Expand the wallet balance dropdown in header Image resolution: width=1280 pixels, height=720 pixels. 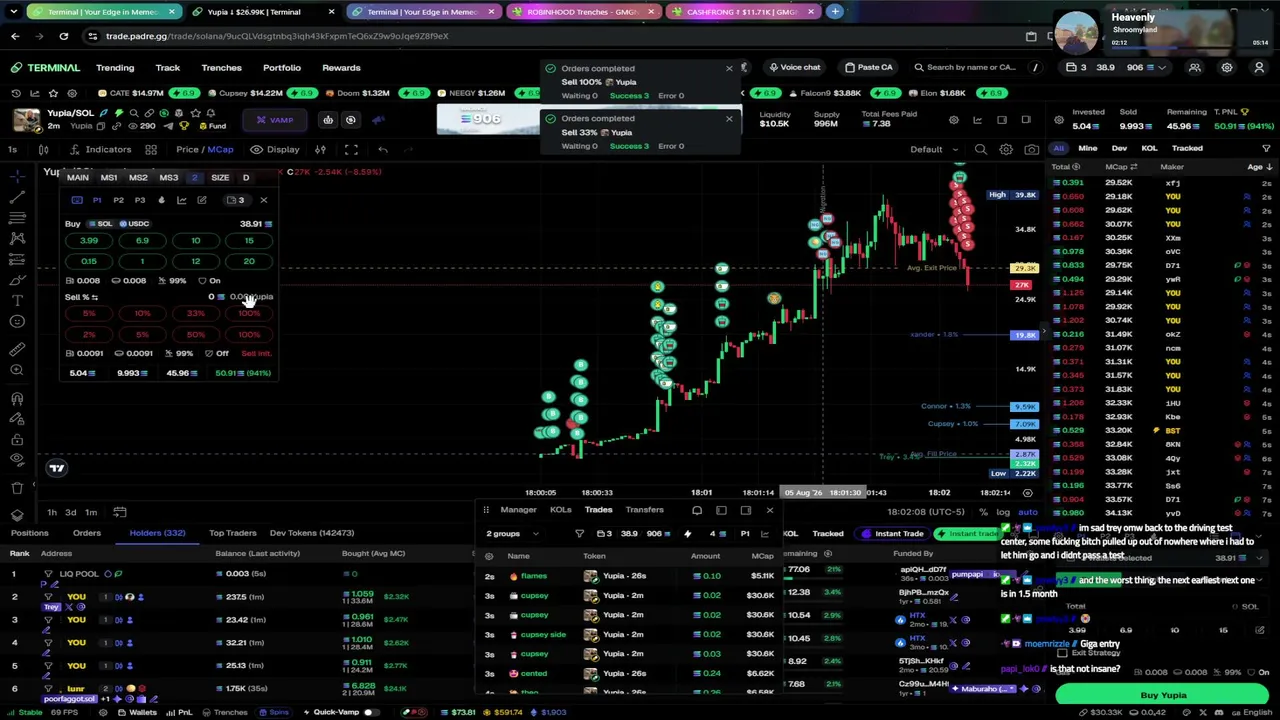tap(1162, 68)
